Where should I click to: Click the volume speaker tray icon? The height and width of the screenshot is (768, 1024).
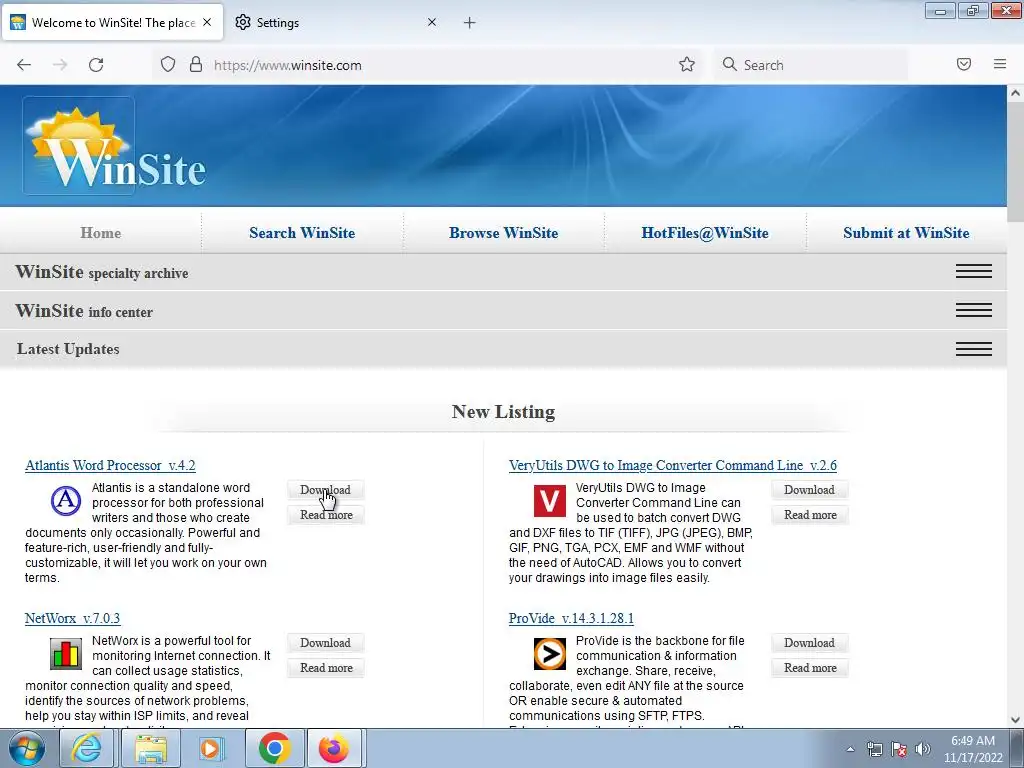coord(923,749)
